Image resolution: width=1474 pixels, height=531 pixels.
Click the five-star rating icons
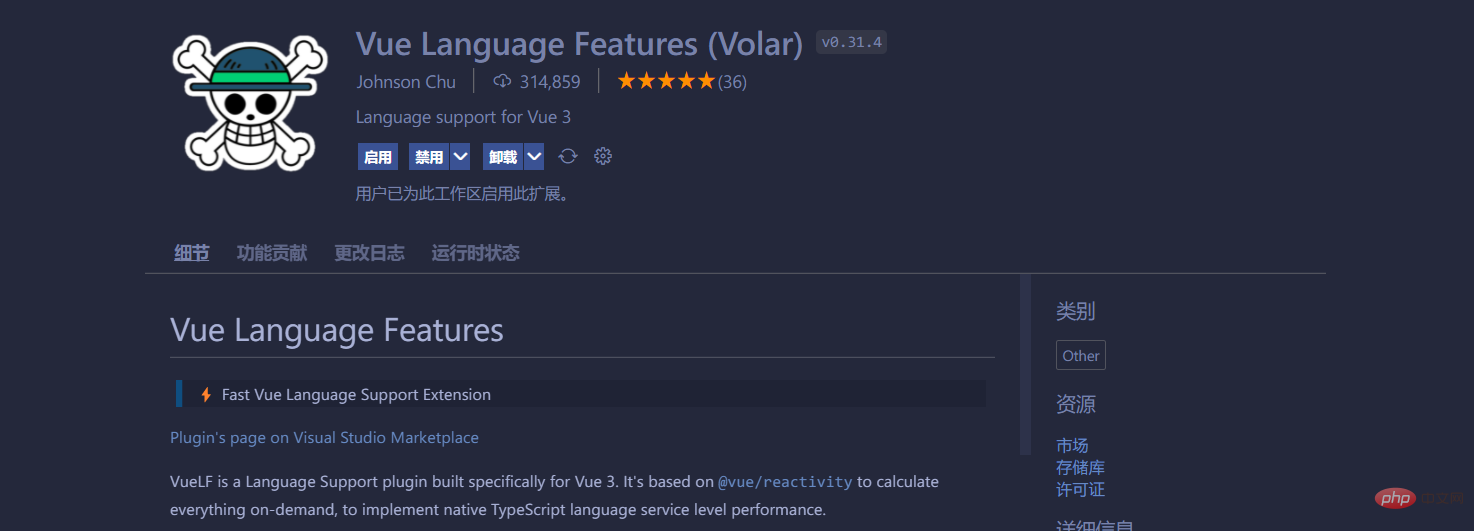pos(665,81)
